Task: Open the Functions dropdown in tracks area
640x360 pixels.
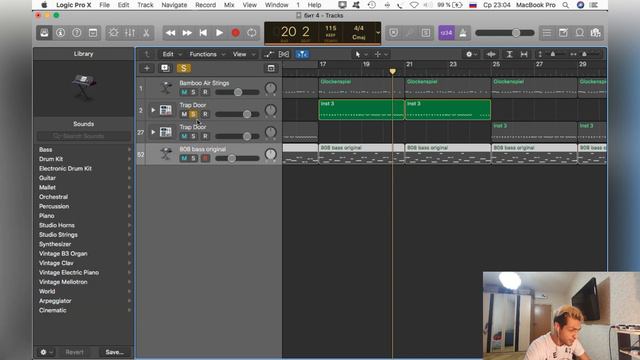Action: (207, 54)
